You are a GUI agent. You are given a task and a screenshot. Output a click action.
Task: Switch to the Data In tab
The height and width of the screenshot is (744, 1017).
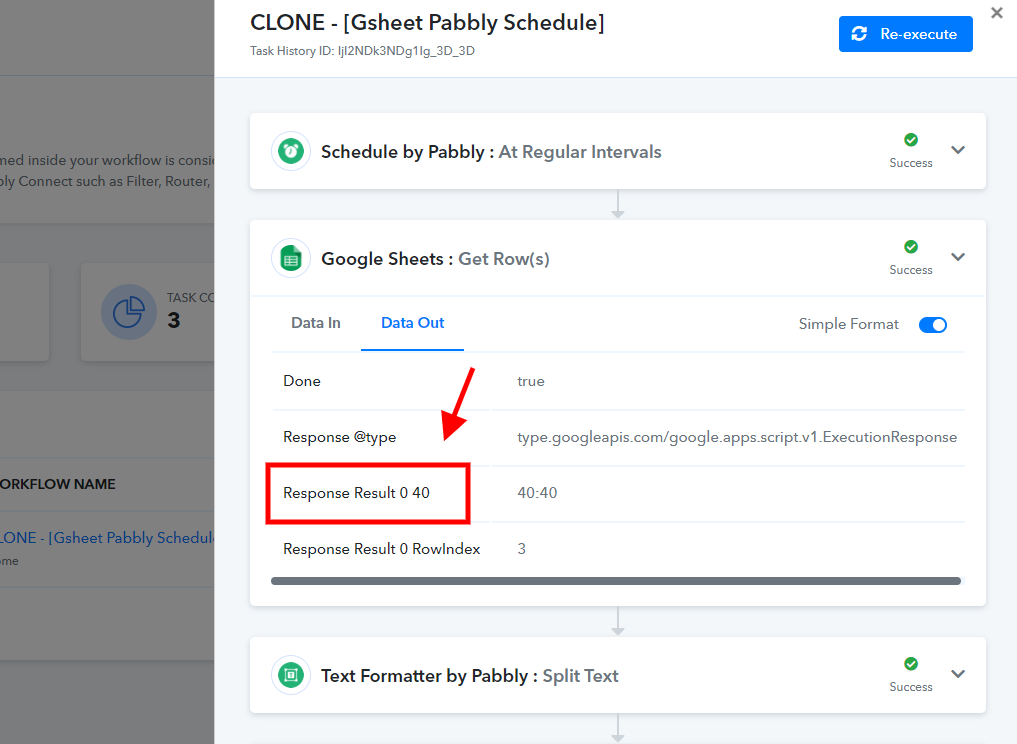point(316,323)
